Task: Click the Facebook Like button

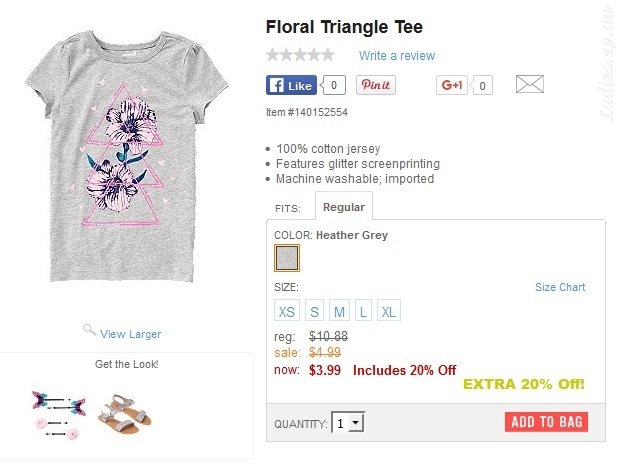Action: 291,85
